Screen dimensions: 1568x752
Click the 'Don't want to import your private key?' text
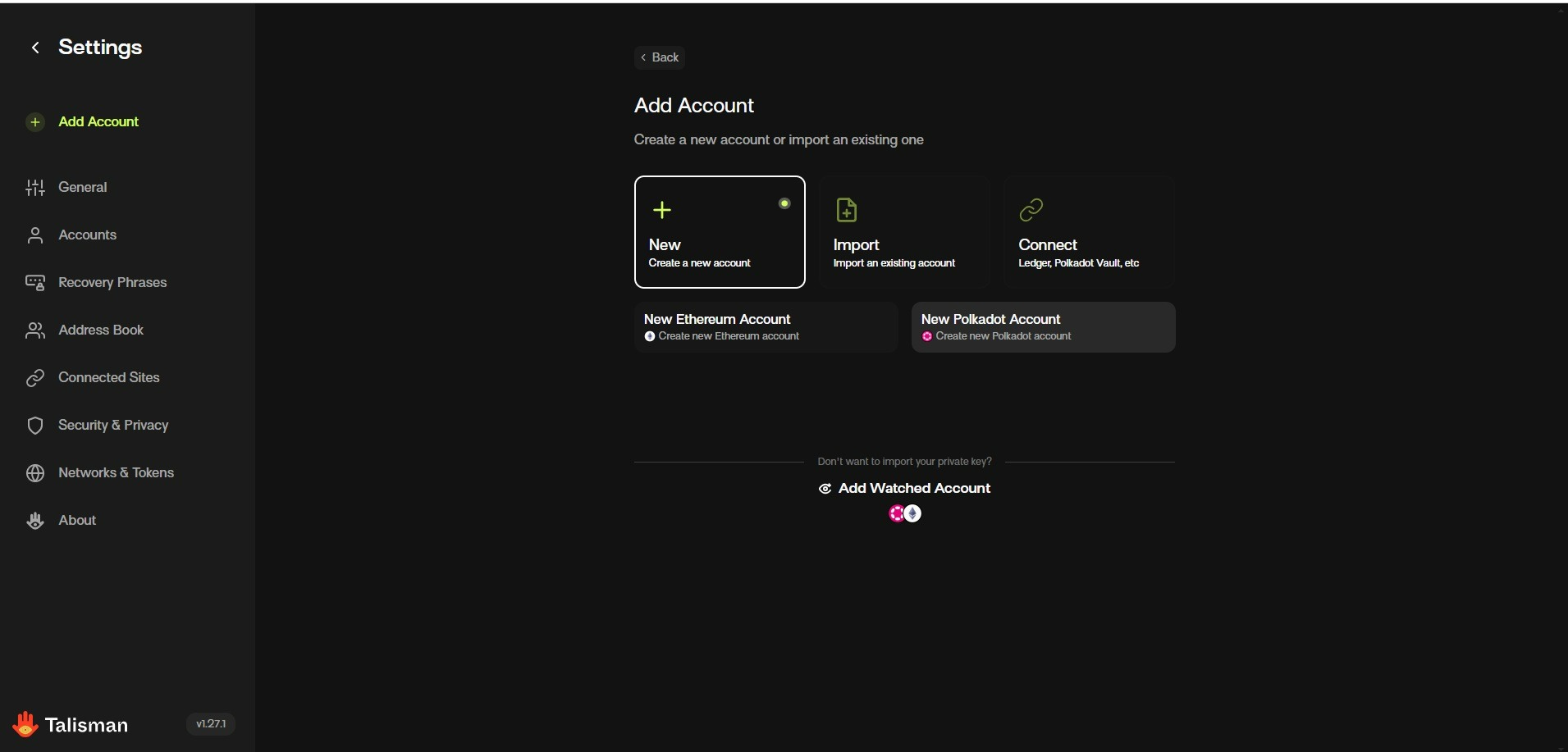click(904, 462)
